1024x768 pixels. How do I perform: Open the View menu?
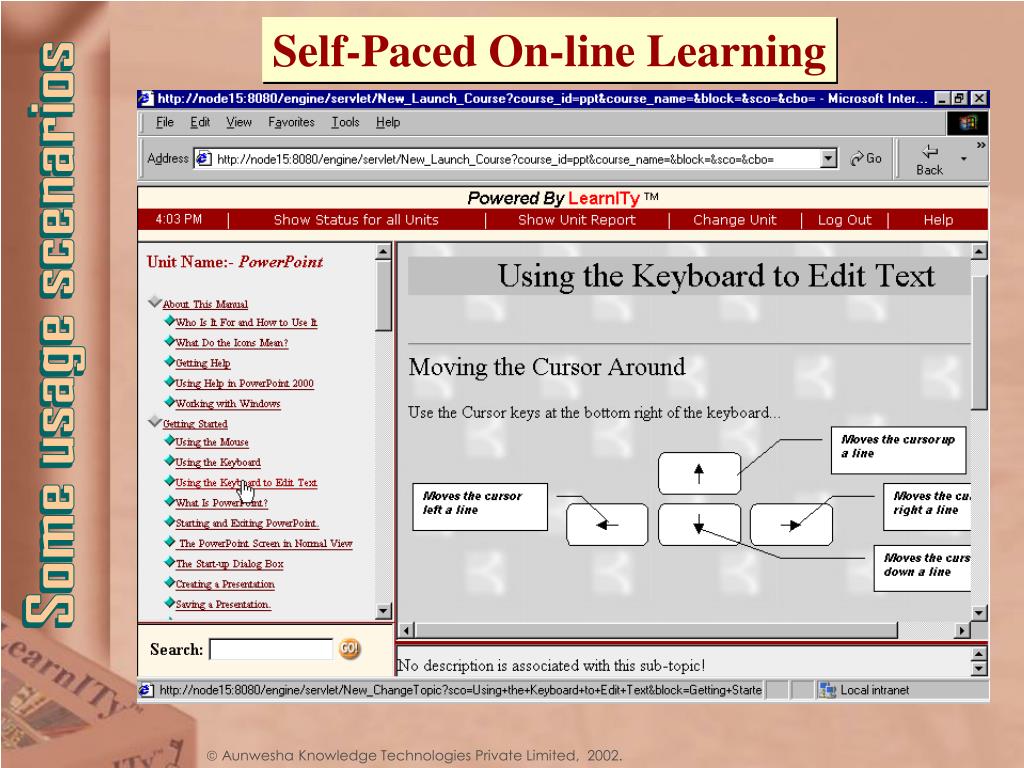(238, 122)
